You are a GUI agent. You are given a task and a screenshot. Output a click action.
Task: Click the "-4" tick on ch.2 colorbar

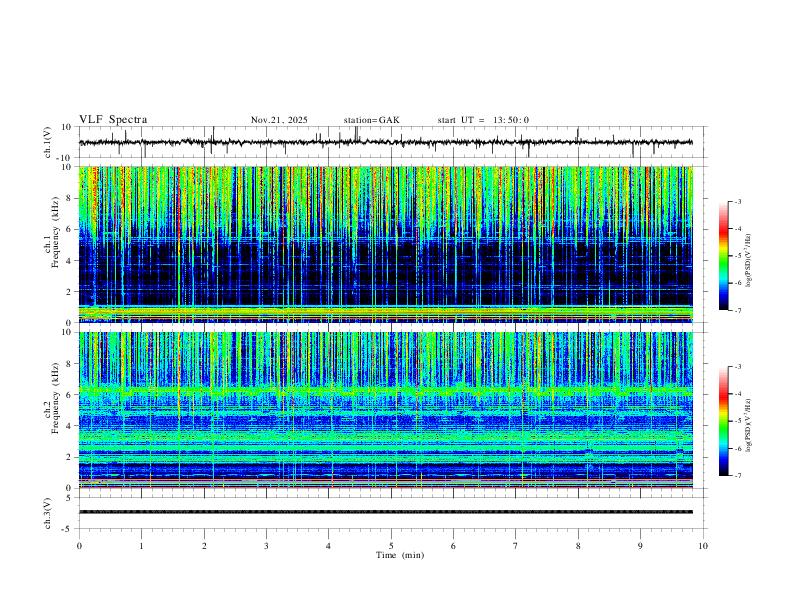pos(737,394)
